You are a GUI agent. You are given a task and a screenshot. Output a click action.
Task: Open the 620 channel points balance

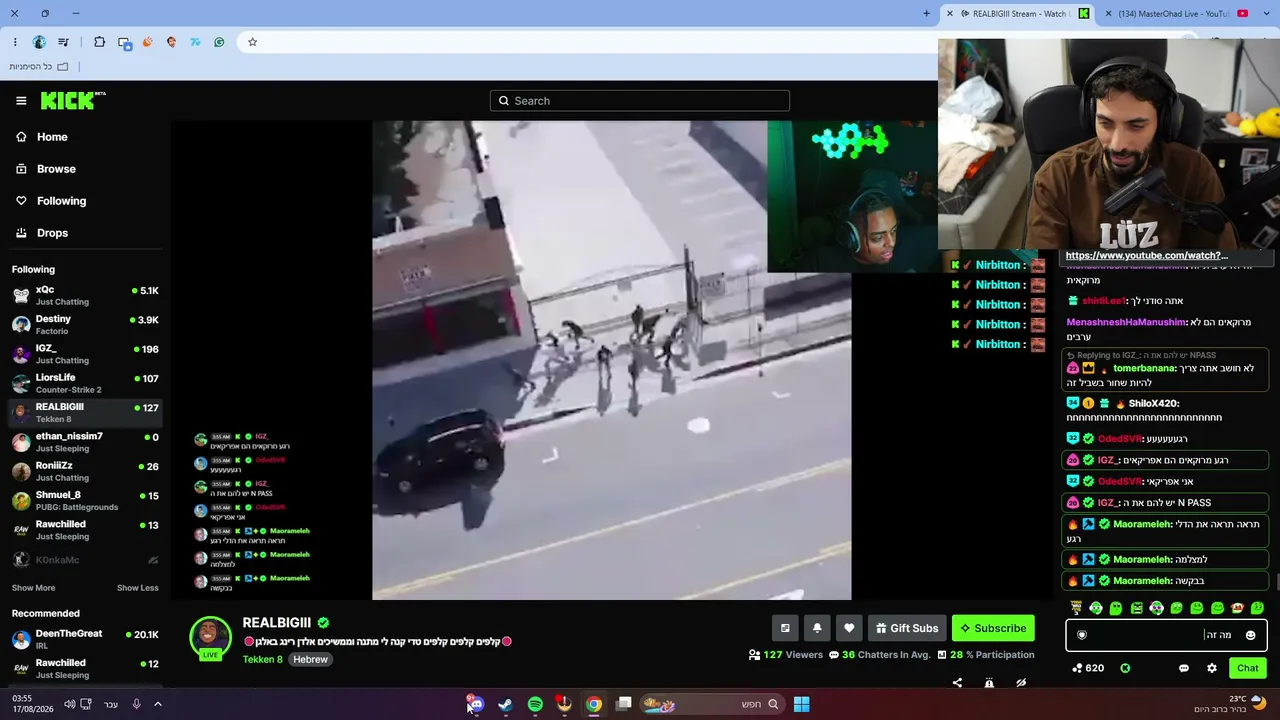(1088, 668)
